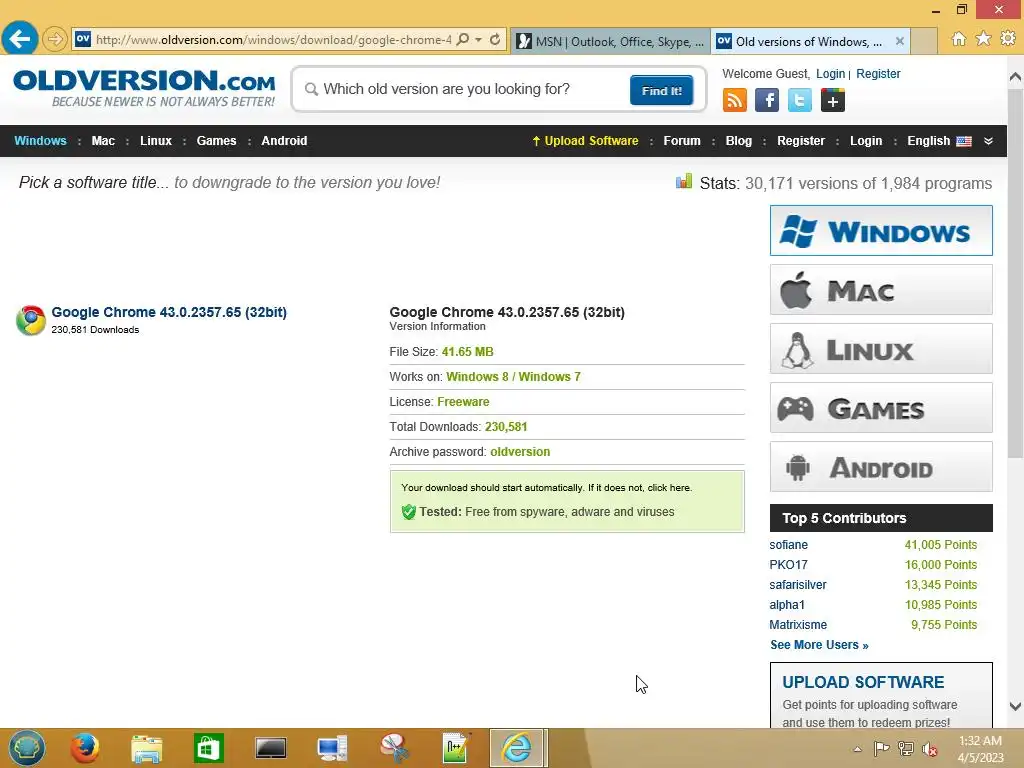Screen dimensions: 1024x768
Task: Click Register in the black navigation bar
Action: click(x=801, y=140)
